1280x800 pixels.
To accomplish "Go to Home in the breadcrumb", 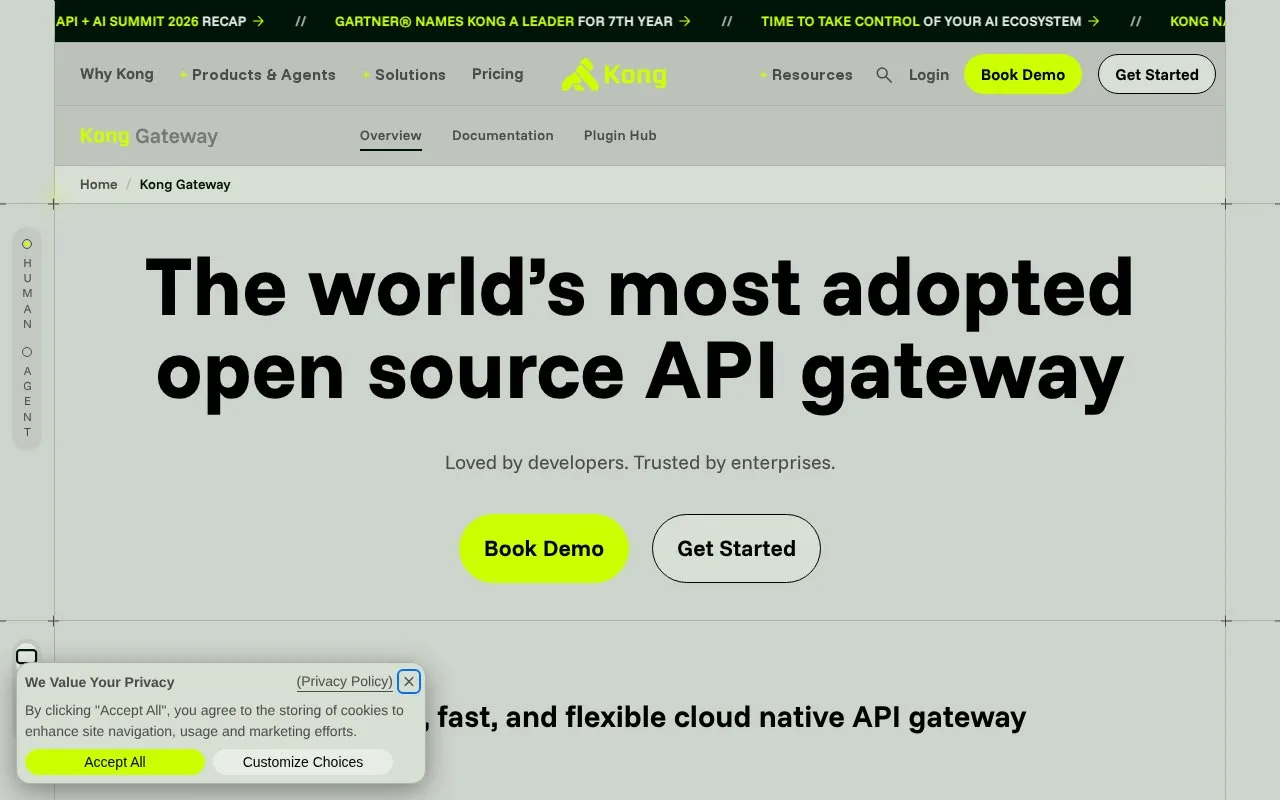I will [x=99, y=185].
